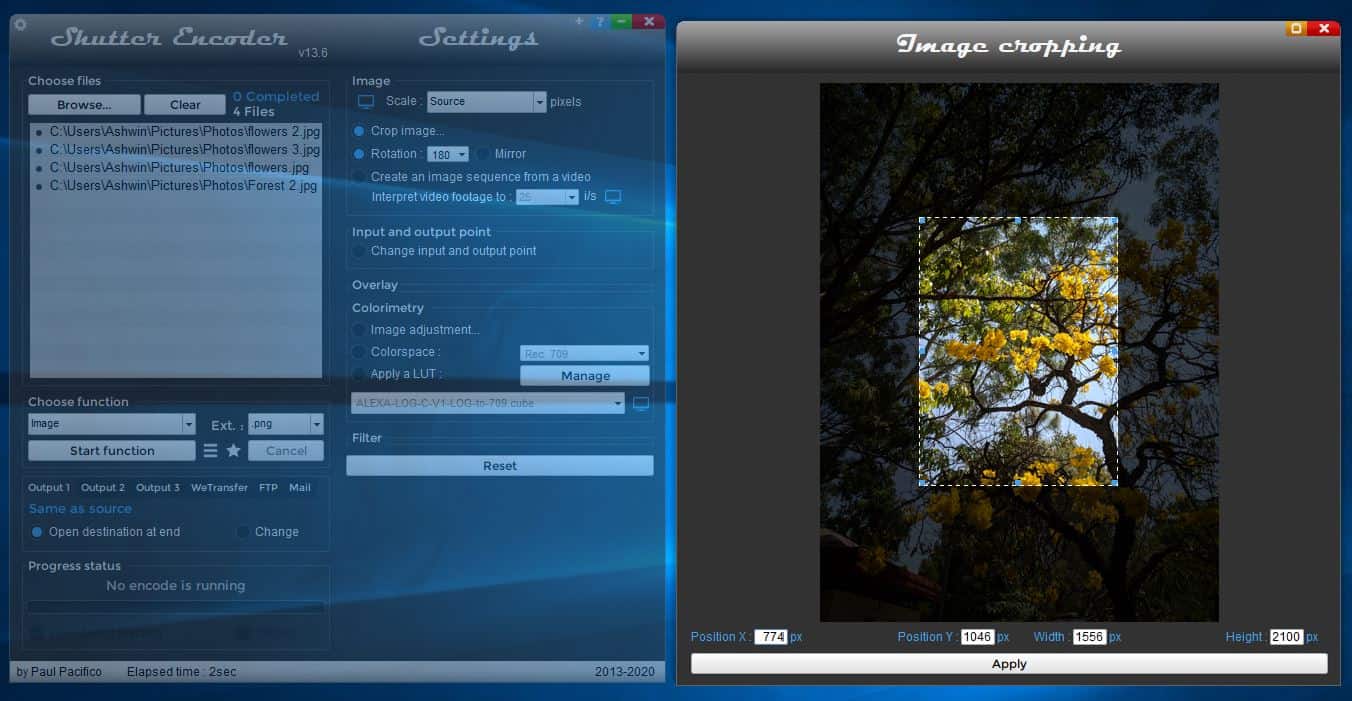Click the monitor icon beside the LUT dropdown
Screen dimensions: 1352x701
click(x=640, y=403)
